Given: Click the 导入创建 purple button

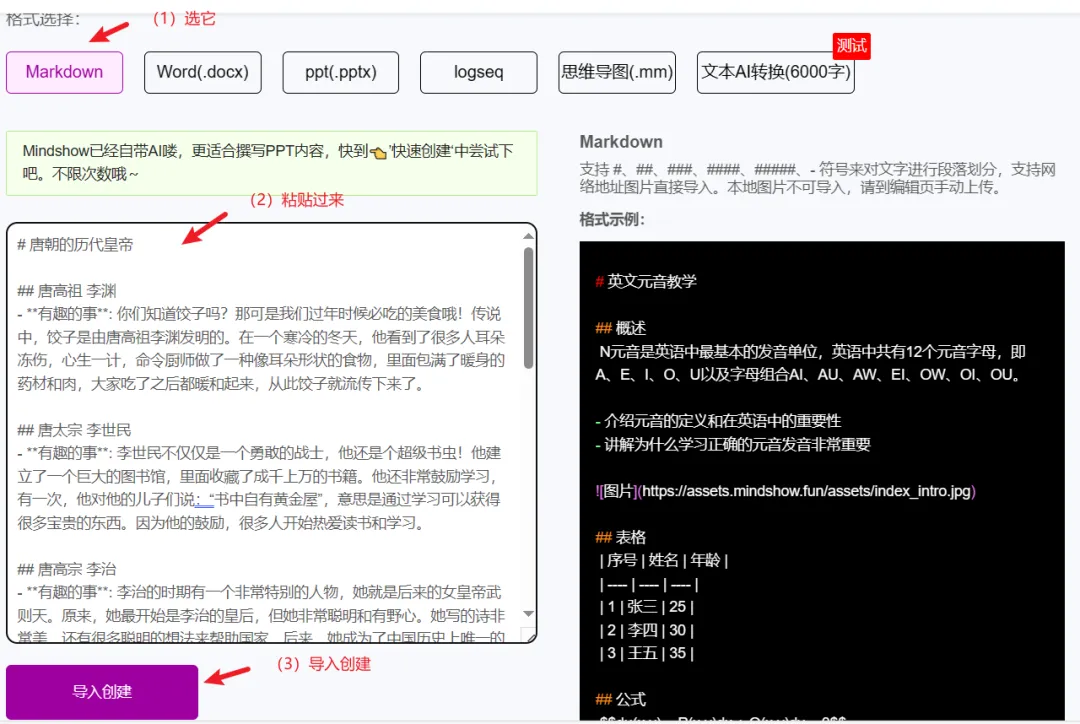Looking at the screenshot, I should pyautogui.click(x=100, y=690).
